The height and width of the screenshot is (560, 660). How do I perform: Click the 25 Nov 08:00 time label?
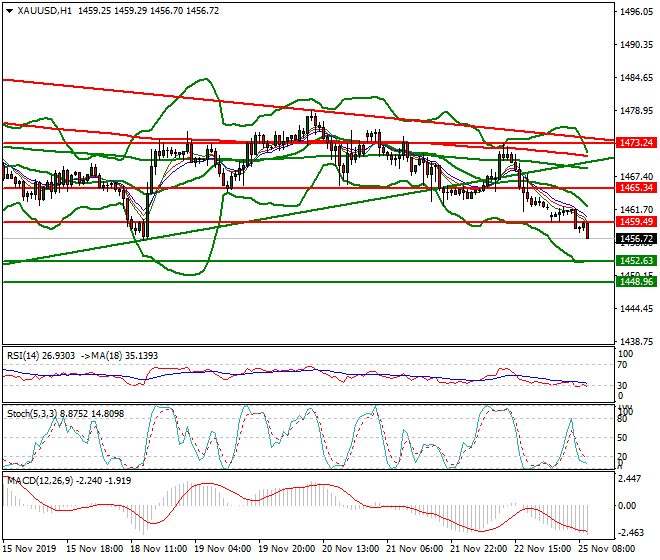(x=607, y=549)
